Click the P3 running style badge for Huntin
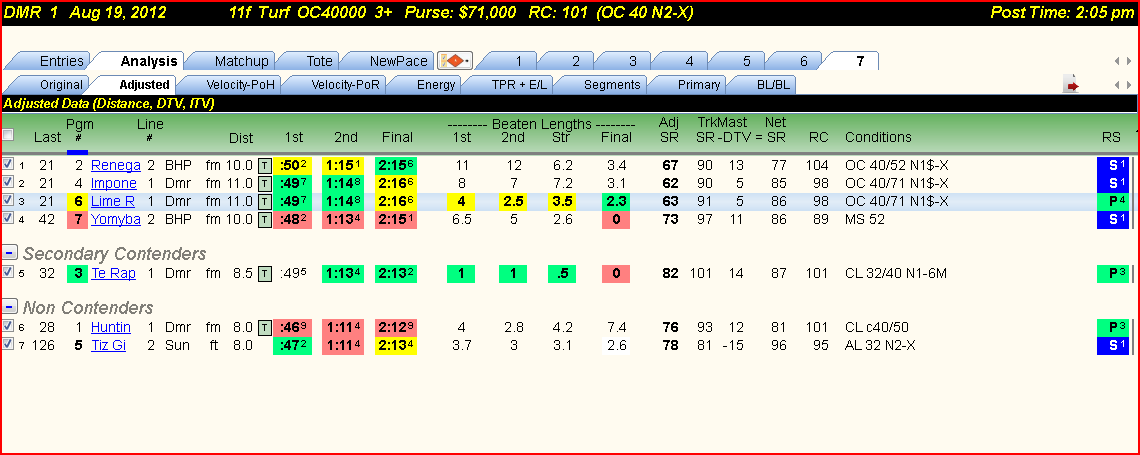This screenshot has height=455, width=1140. pyautogui.click(x=1115, y=329)
